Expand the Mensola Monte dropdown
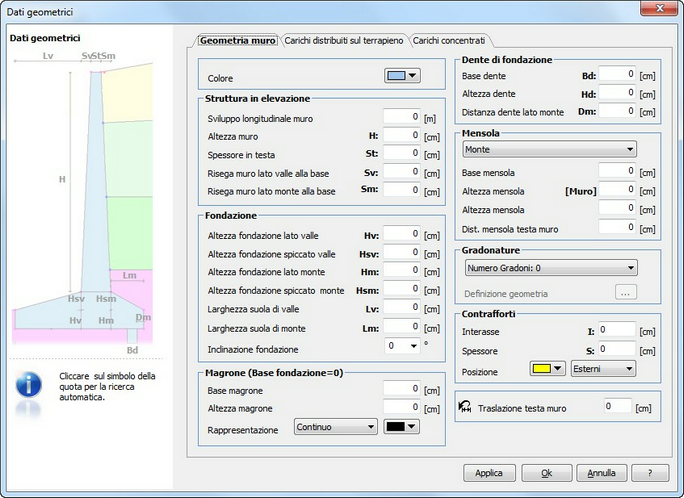Screen dimensions: 684x498 click(549, 150)
